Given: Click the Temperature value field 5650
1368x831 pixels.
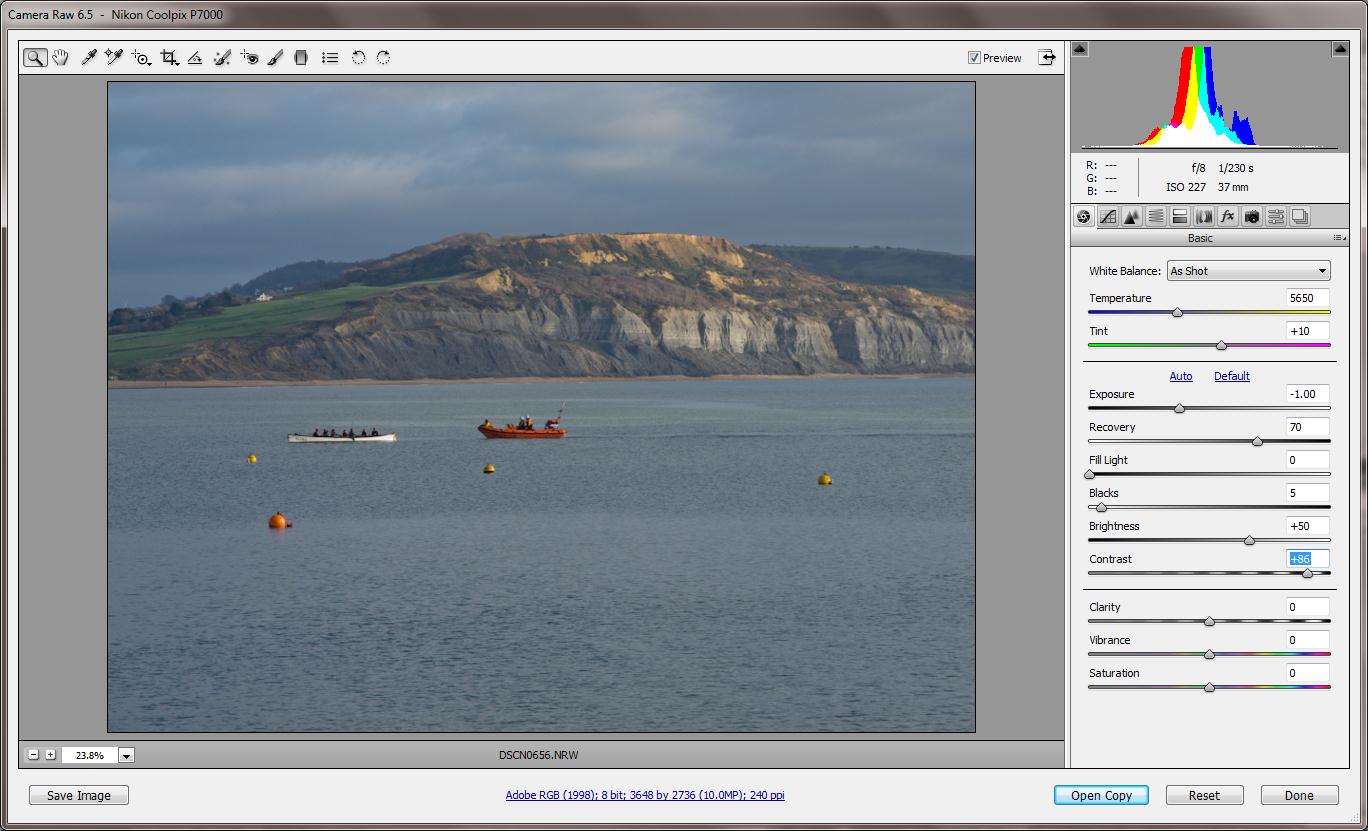Looking at the screenshot, I should (x=1307, y=298).
